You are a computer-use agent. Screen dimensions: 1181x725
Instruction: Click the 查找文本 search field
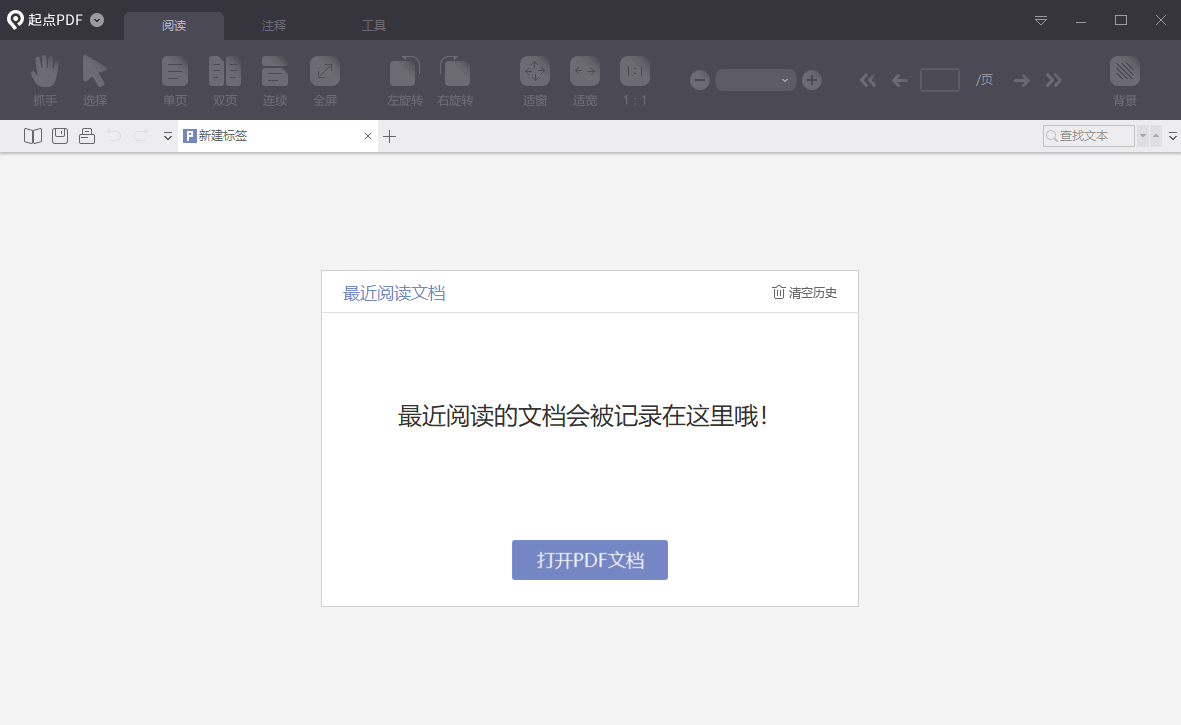point(1088,136)
